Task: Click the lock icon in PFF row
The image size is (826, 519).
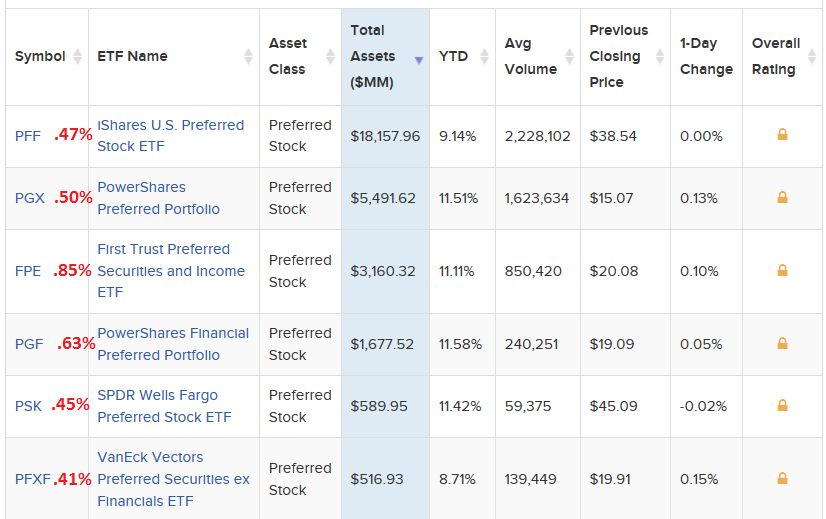Action: [x=782, y=134]
